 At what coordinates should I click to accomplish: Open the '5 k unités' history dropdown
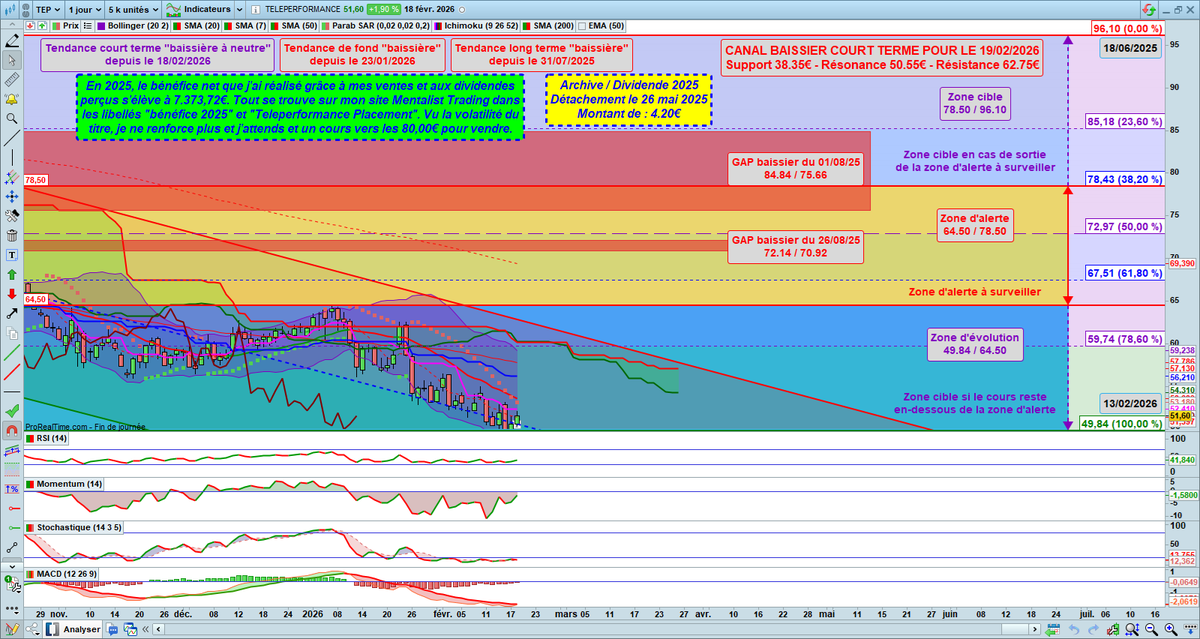pos(131,9)
